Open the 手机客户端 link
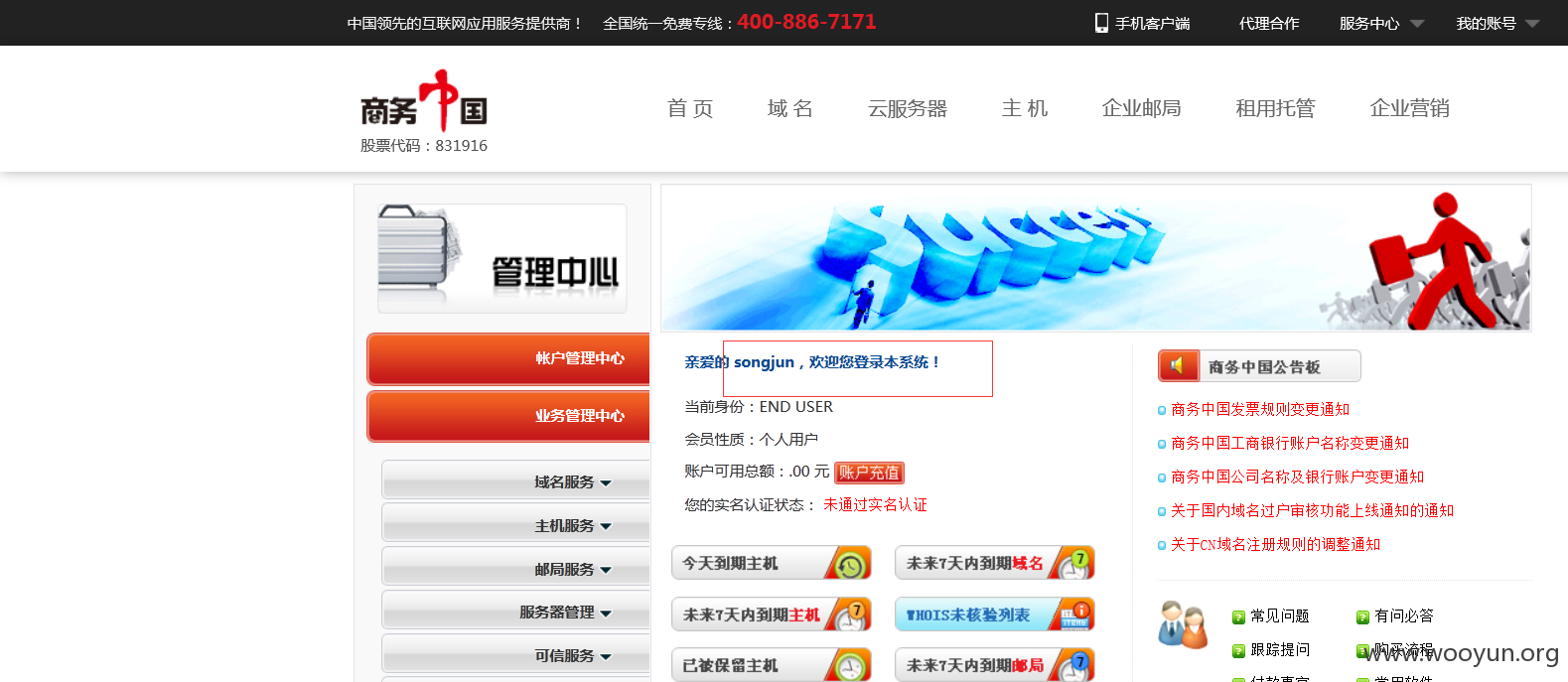 [1152, 24]
